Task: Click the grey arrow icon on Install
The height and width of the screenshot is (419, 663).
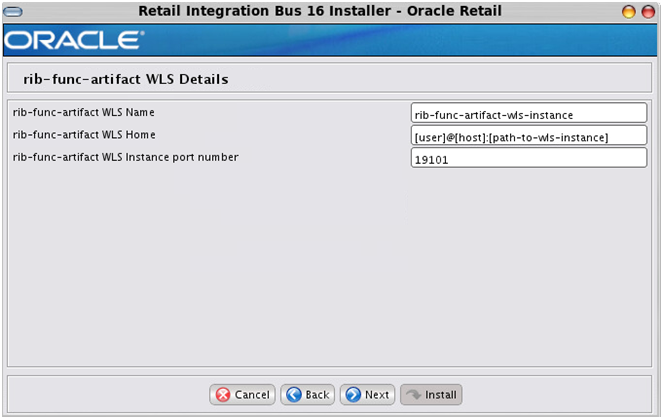Action: click(414, 394)
